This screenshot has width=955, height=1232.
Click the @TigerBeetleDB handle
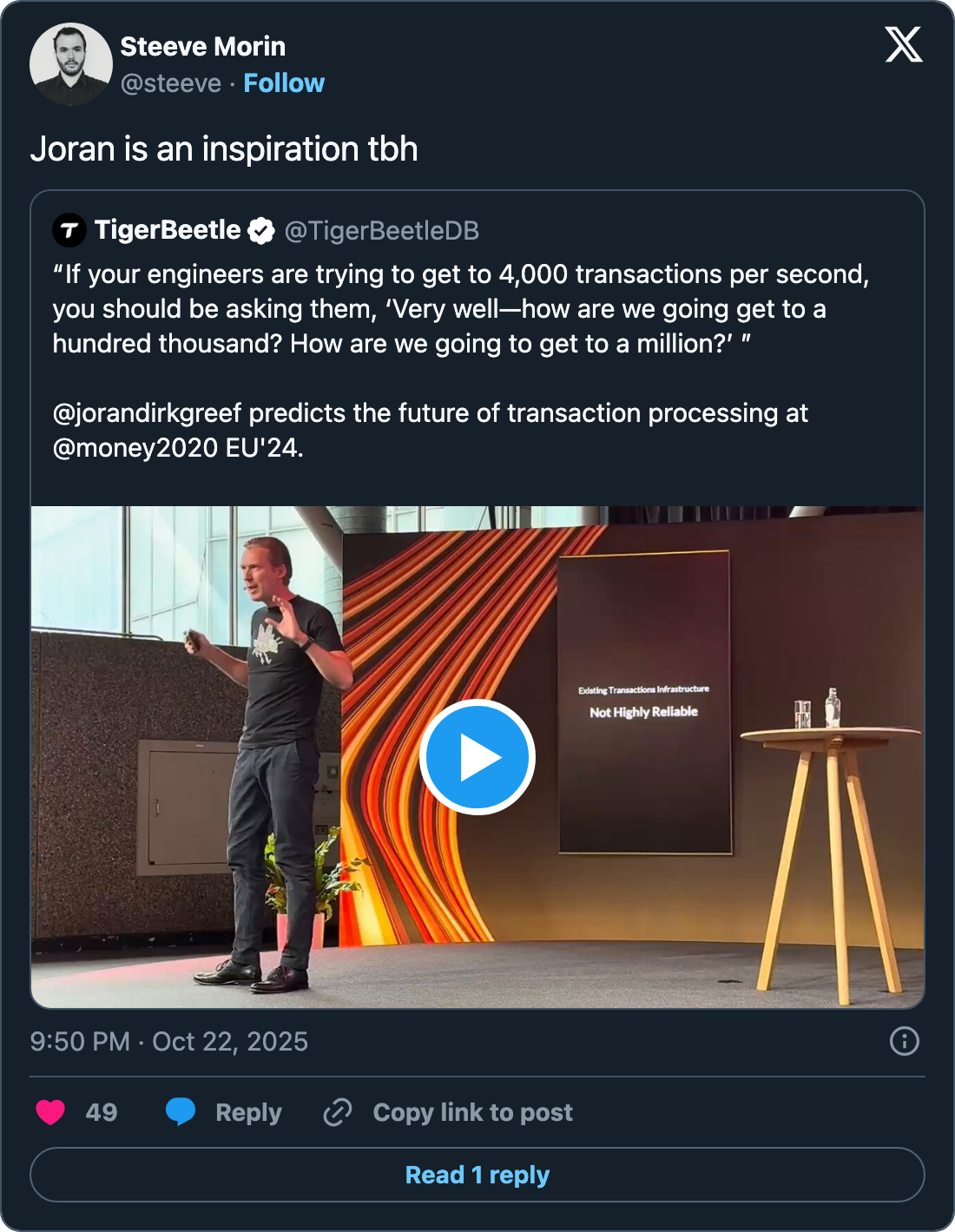coord(382,231)
